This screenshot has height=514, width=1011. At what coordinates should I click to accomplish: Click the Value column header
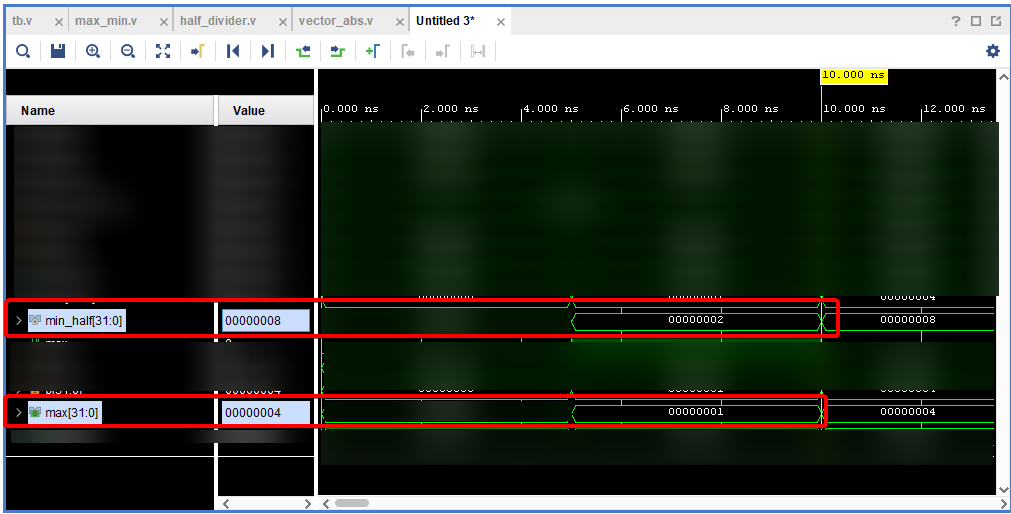(249, 110)
